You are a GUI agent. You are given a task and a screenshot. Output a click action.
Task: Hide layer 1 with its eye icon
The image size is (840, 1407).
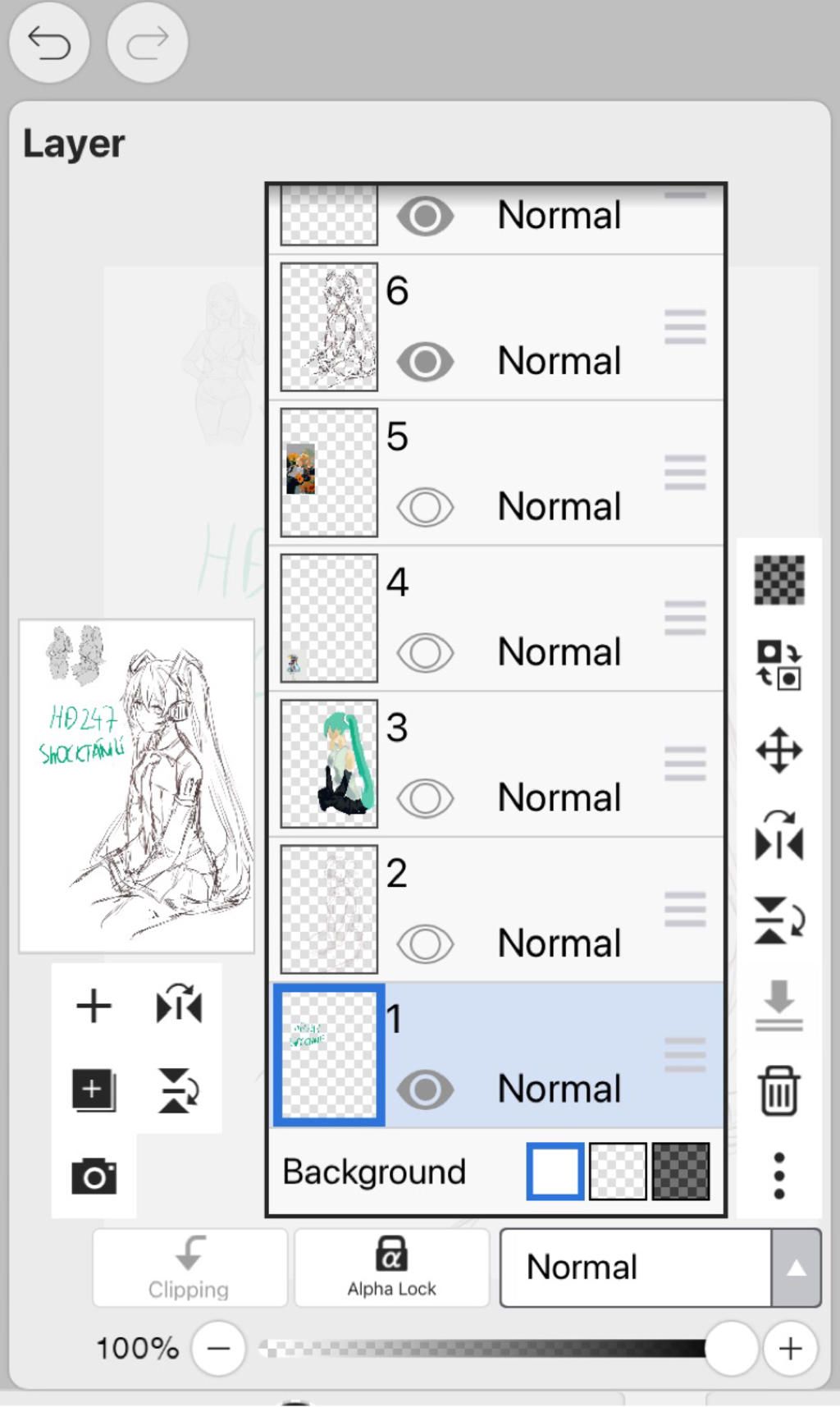(425, 1090)
